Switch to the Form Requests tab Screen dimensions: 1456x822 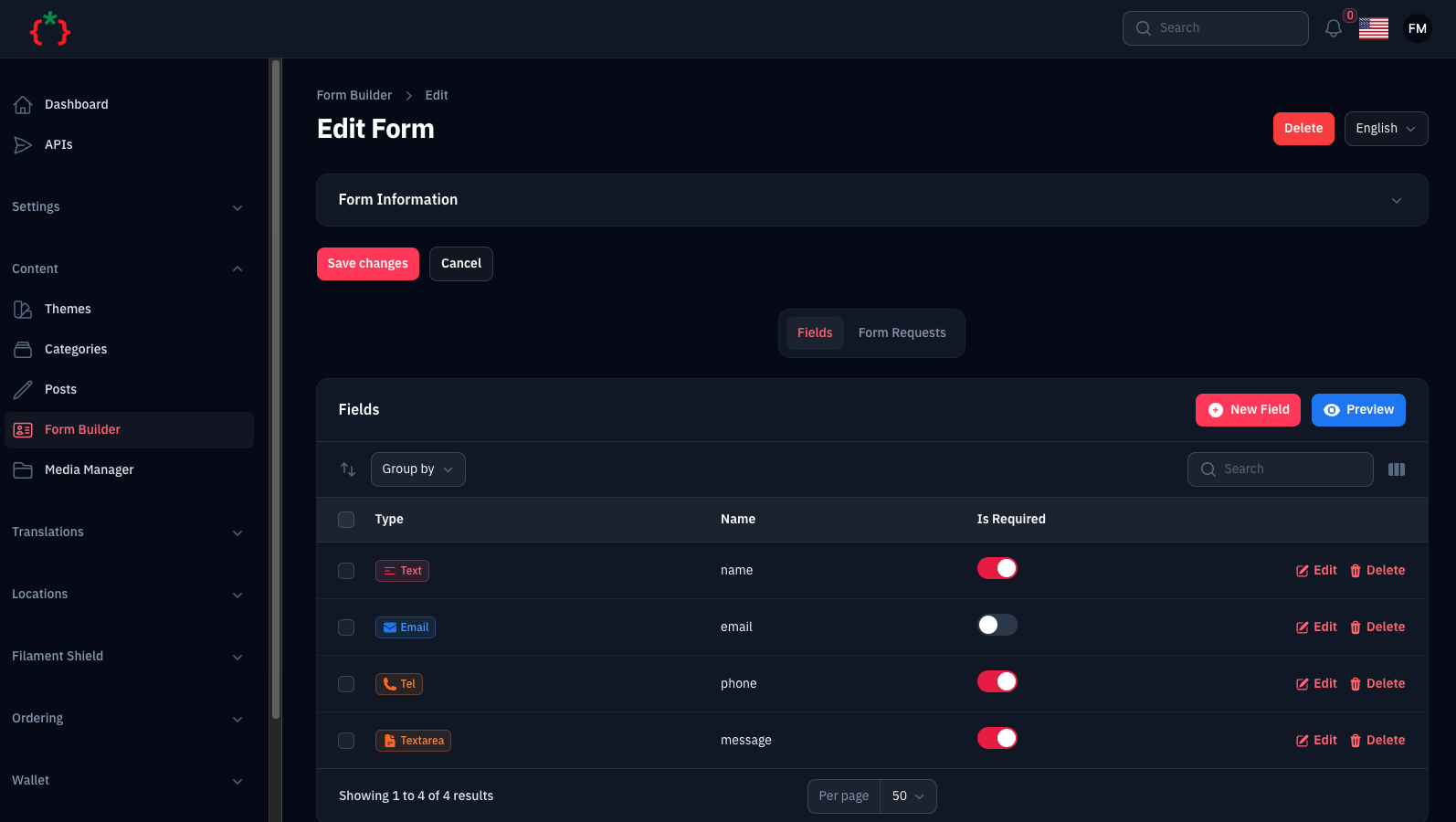tap(902, 333)
